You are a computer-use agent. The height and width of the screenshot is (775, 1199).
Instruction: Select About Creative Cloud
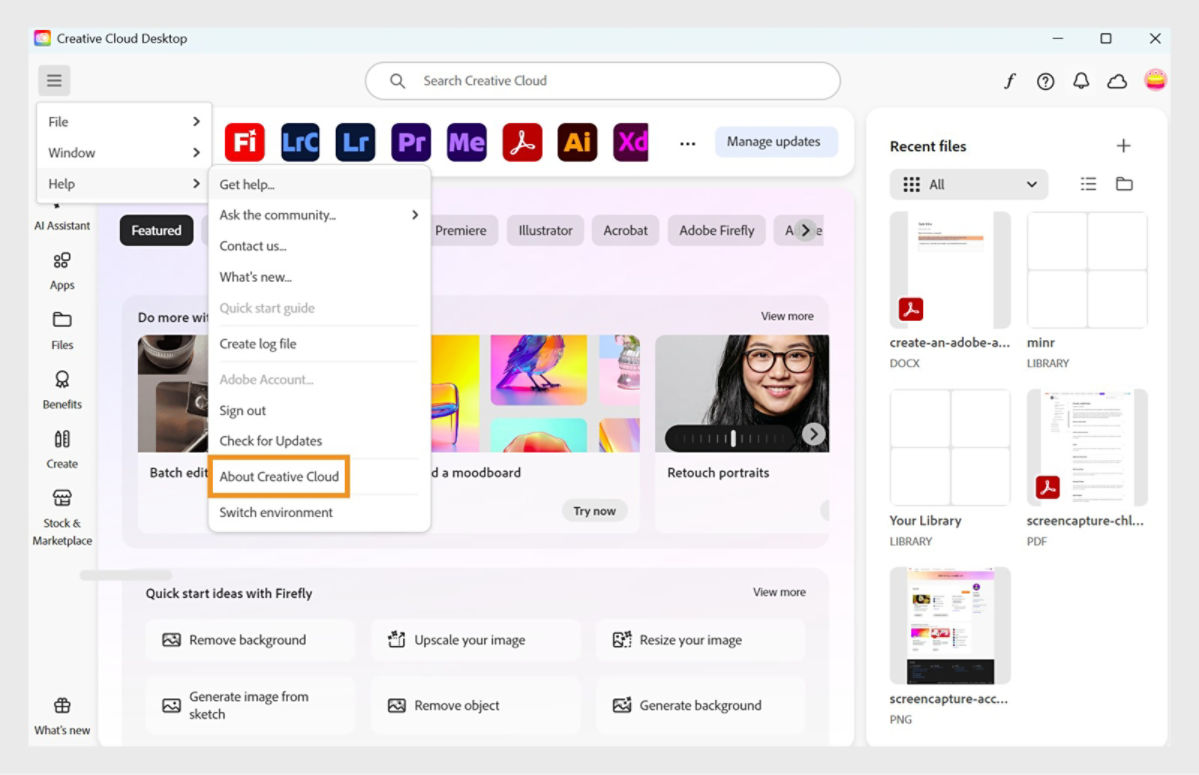[279, 477]
